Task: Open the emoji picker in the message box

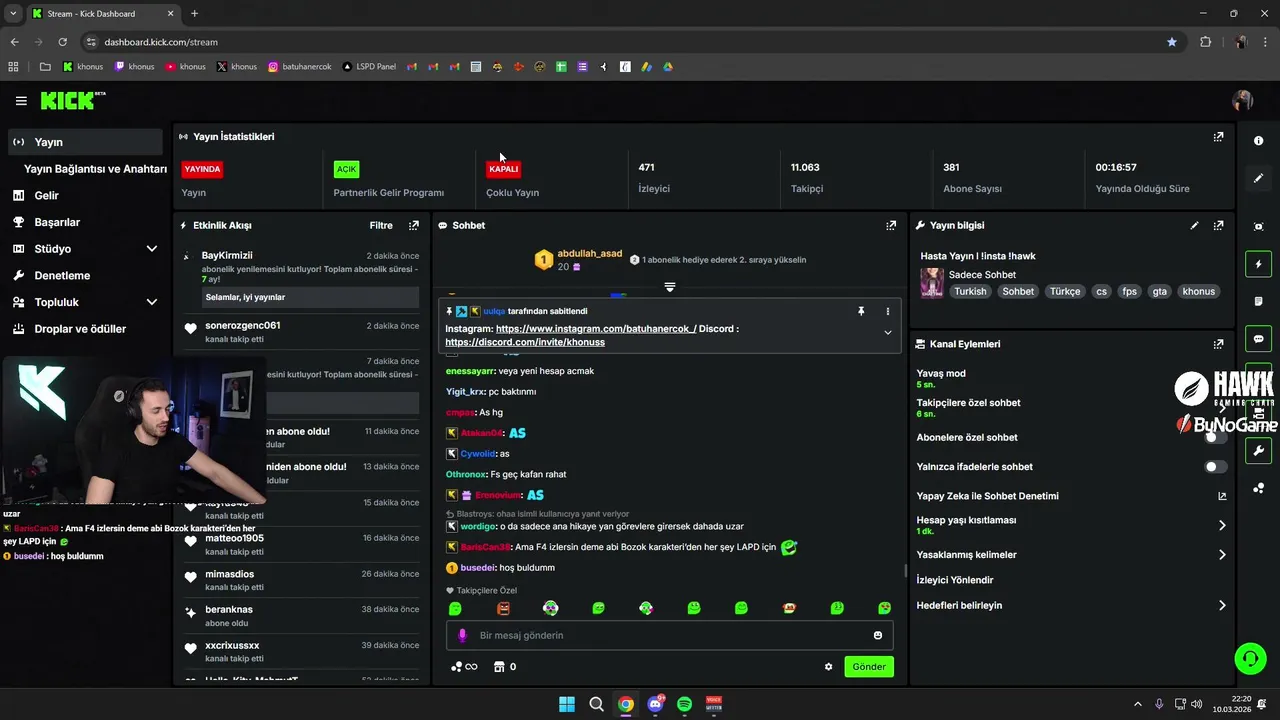Action: coord(878,635)
